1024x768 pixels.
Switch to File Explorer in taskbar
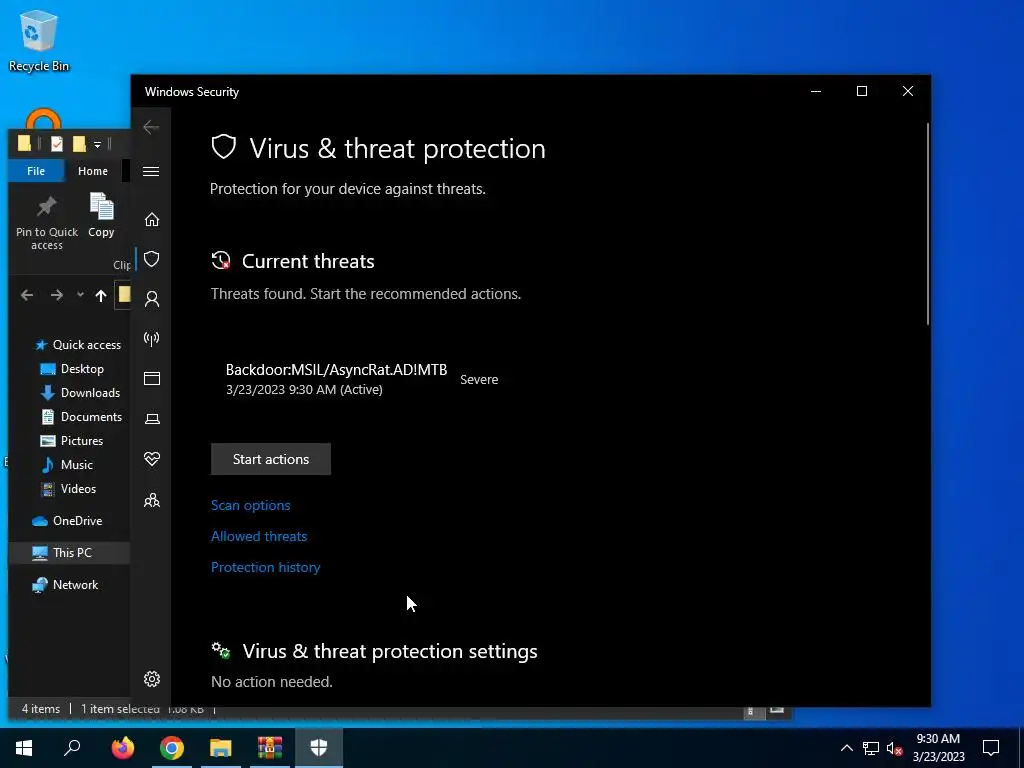221,748
